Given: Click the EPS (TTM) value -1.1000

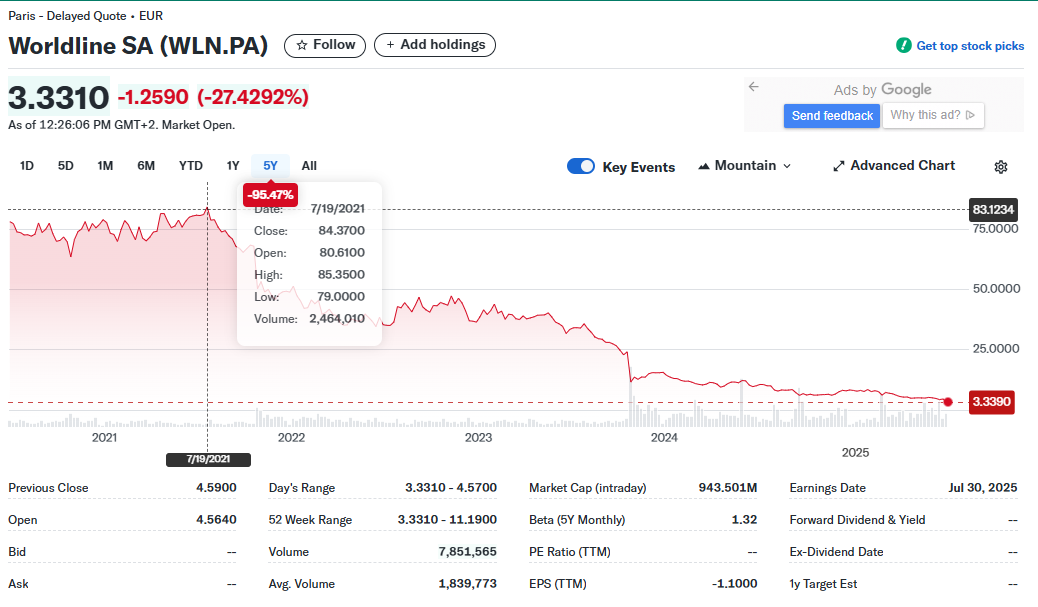Looking at the screenshot, I should point(734,584).
